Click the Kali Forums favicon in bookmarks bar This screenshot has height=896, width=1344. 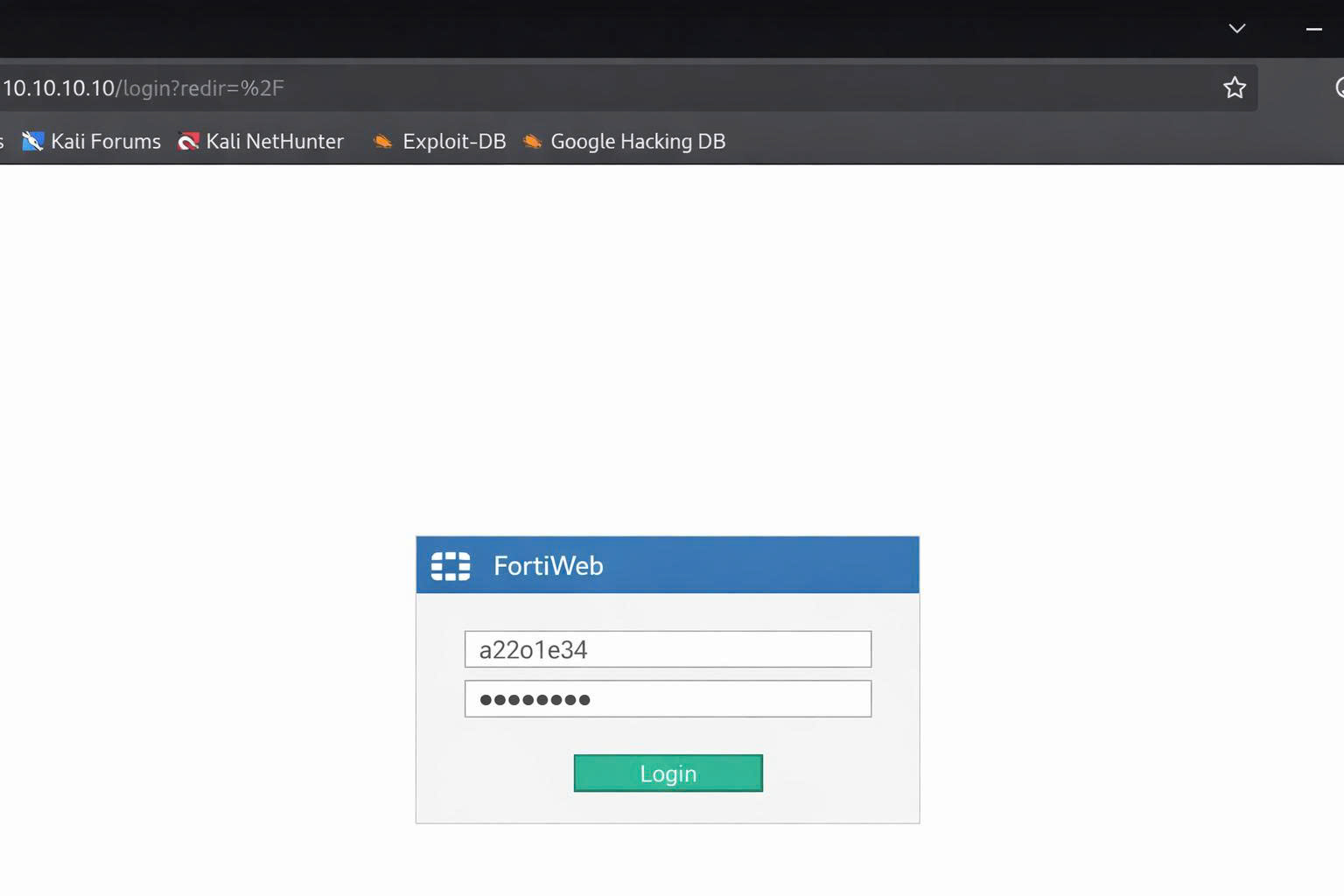coord(33,141)
